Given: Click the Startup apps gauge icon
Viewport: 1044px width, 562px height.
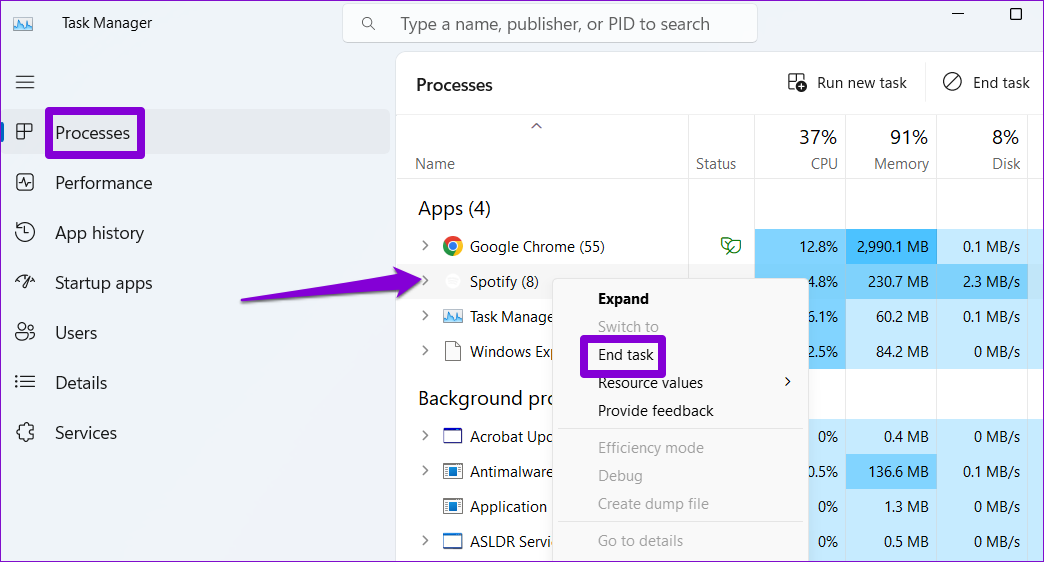Looking at the screenshot, I should pos(25,282).
